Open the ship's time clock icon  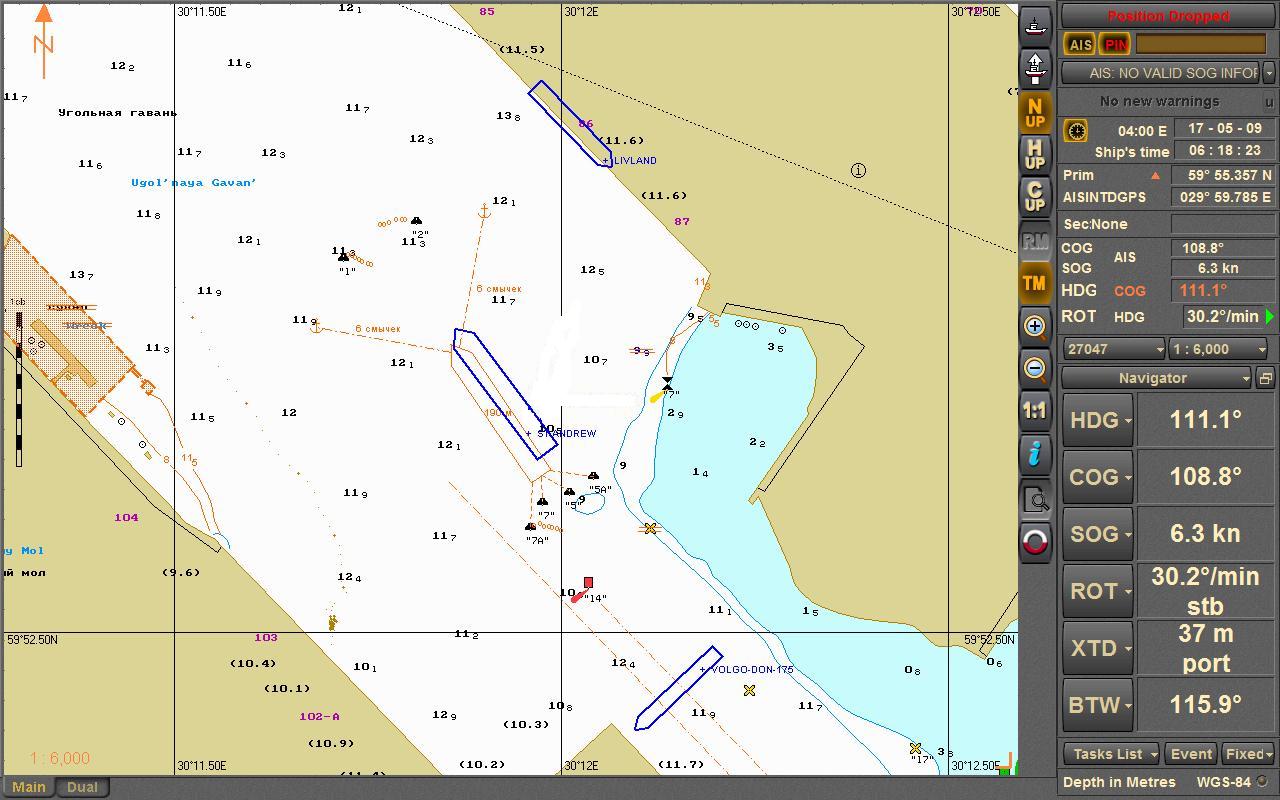click(1076, 131)
